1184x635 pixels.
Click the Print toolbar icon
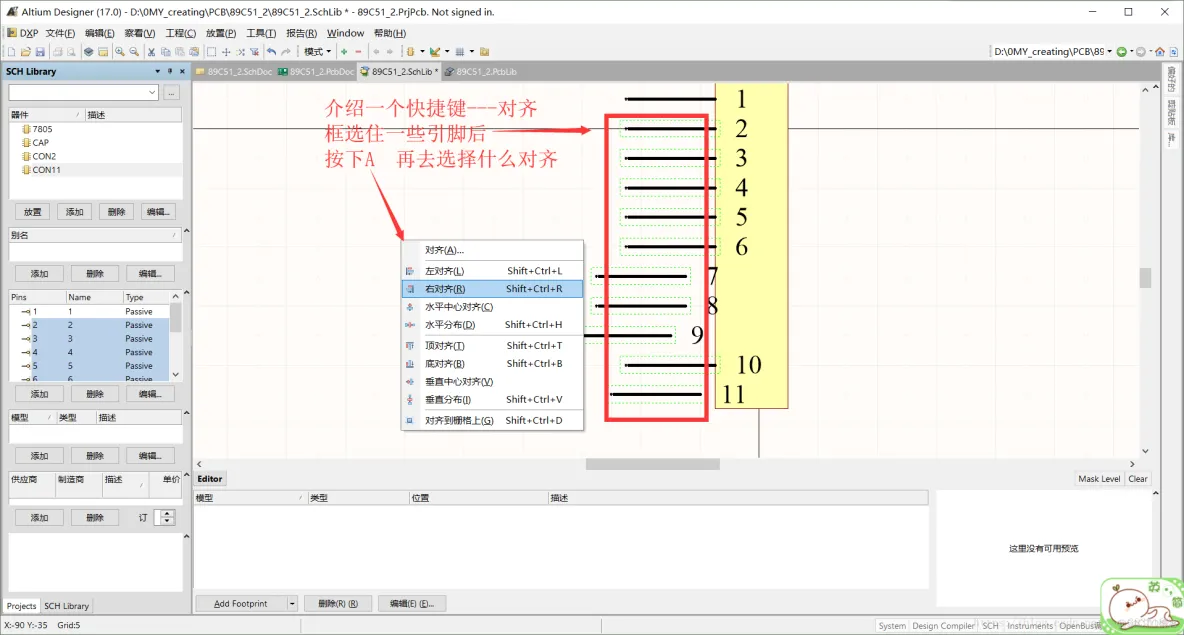point(57,52)
